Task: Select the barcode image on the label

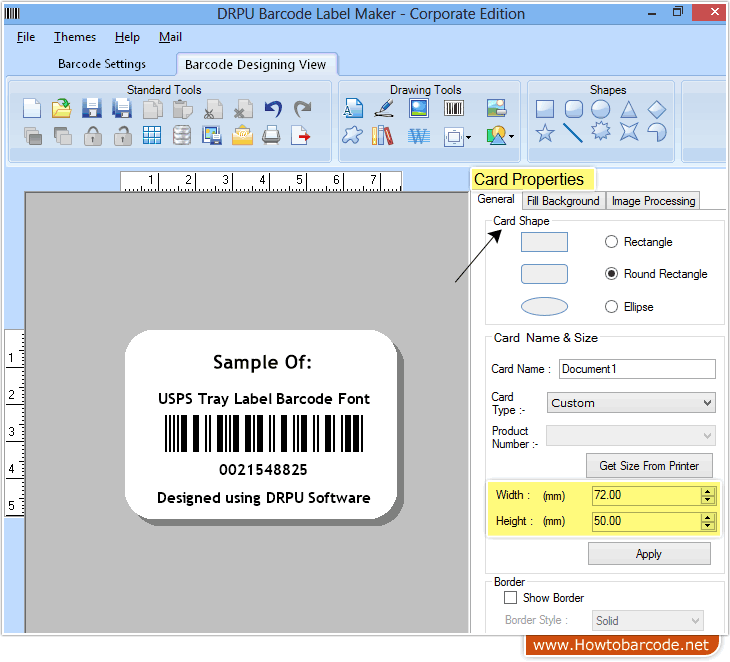Action: coord(264,433)
